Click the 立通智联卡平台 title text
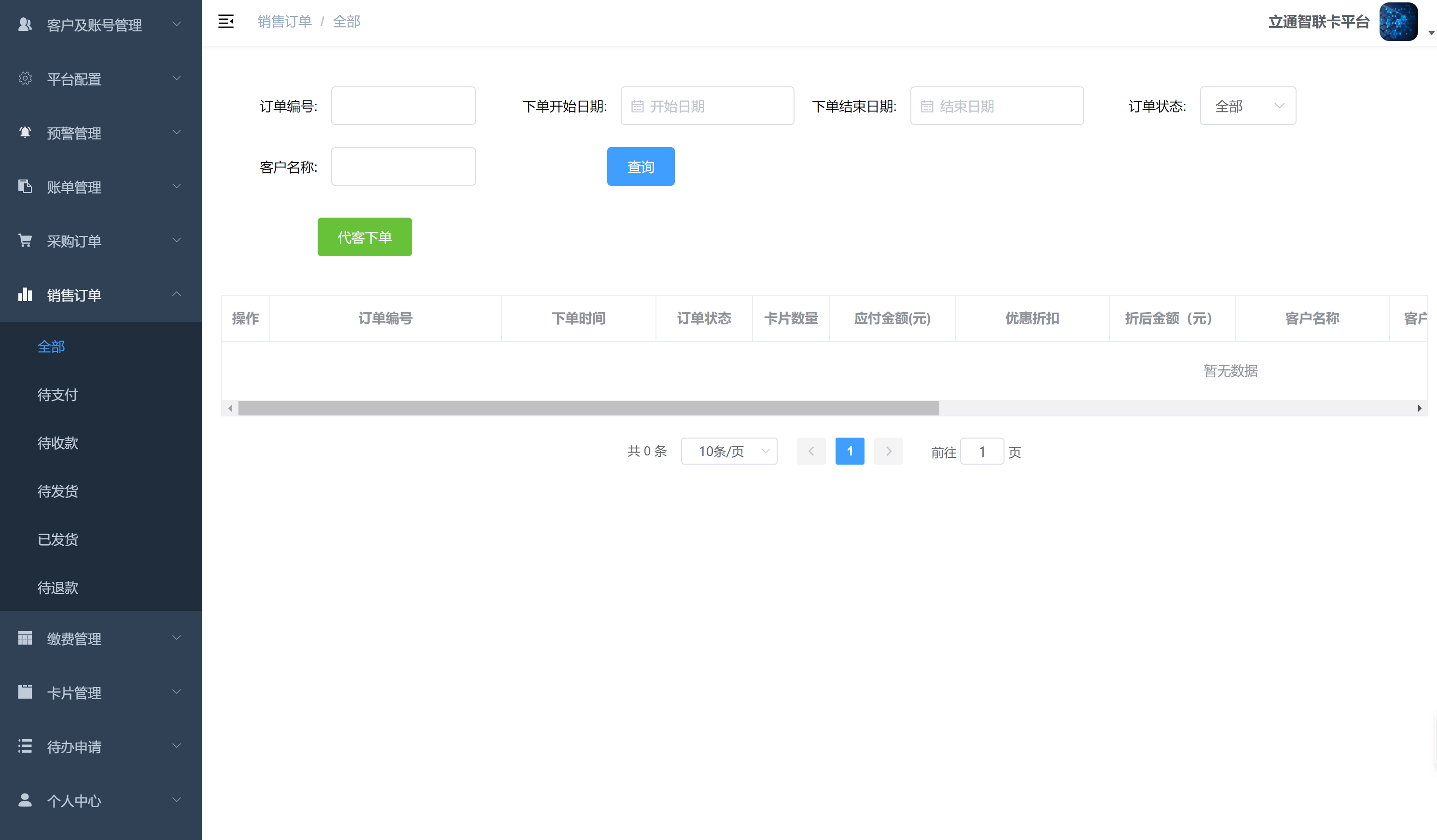This screenshot has height=840, width=1437. (1318, 22)
